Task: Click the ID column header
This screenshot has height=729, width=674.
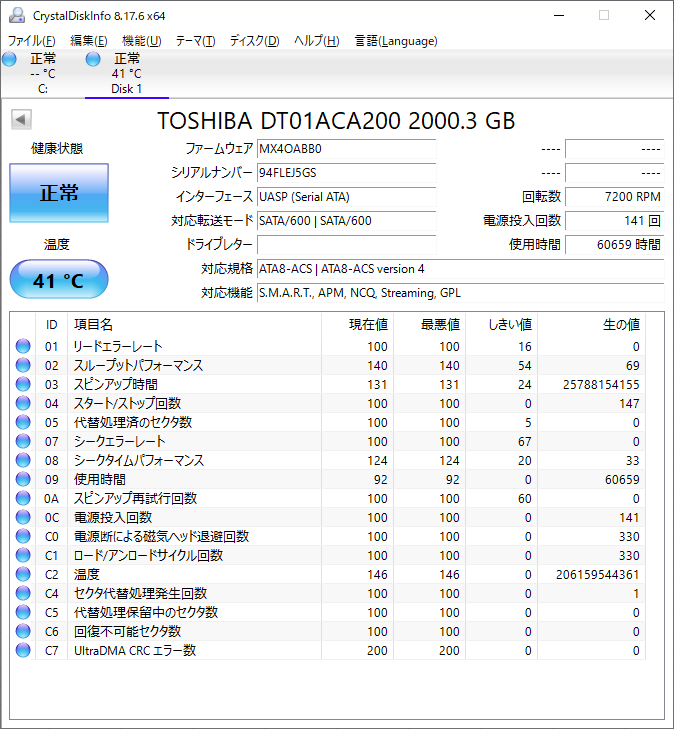Action: tap(52, 325)
